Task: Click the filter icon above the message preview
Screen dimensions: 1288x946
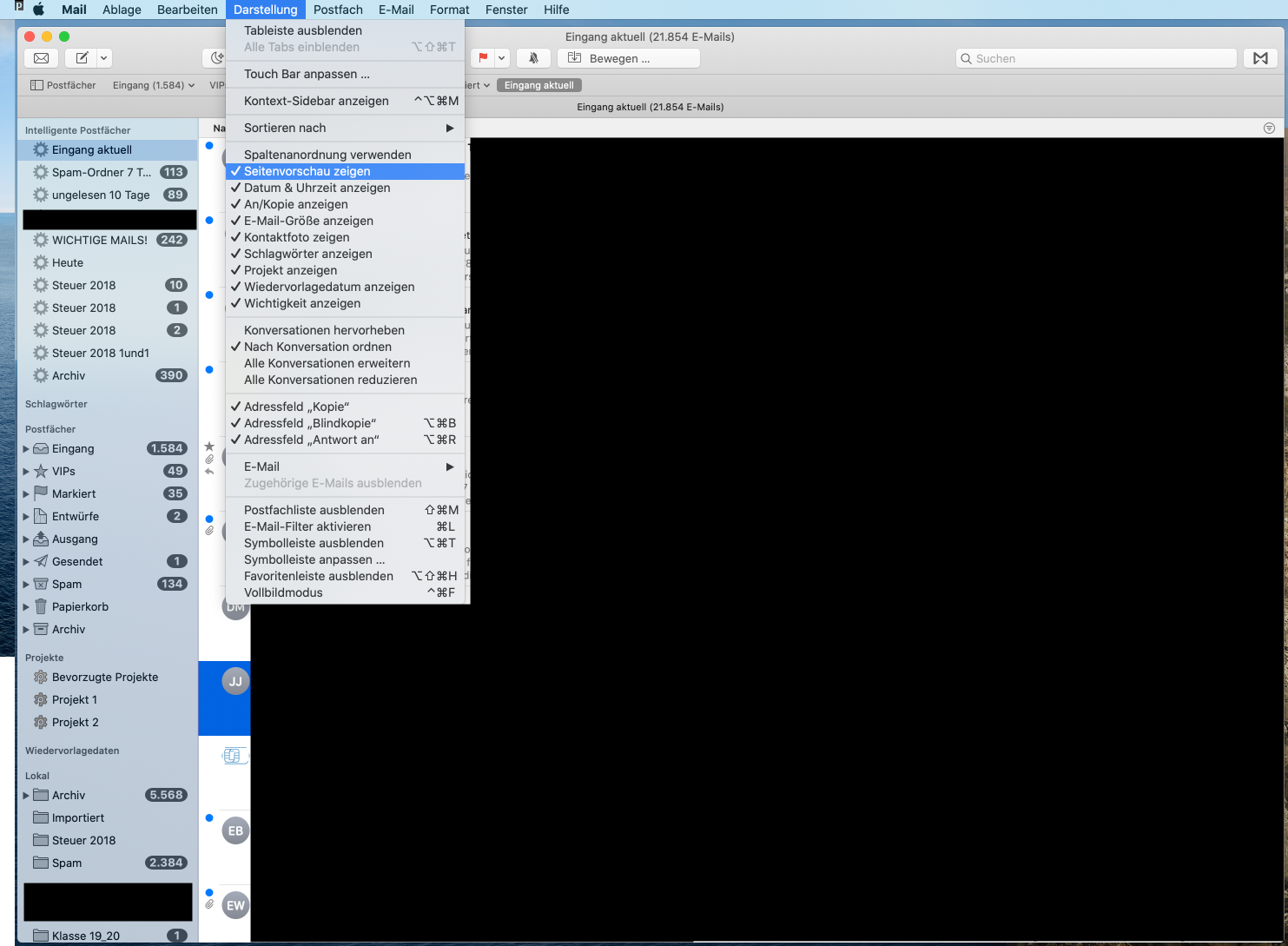Action: 1269,128
